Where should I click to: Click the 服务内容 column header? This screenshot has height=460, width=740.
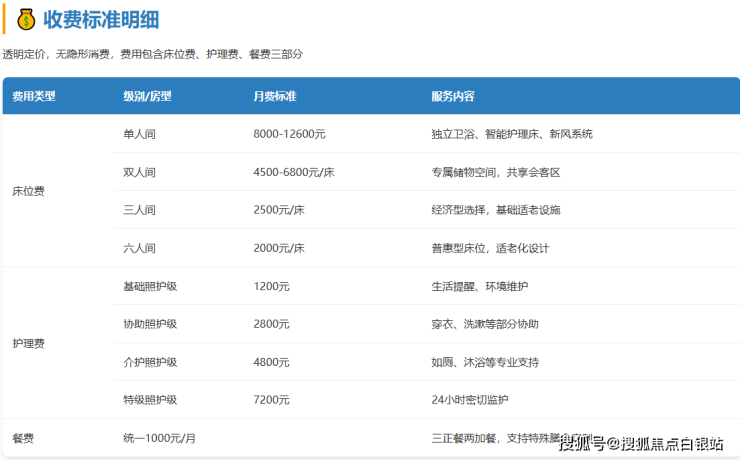click(452, 97)
